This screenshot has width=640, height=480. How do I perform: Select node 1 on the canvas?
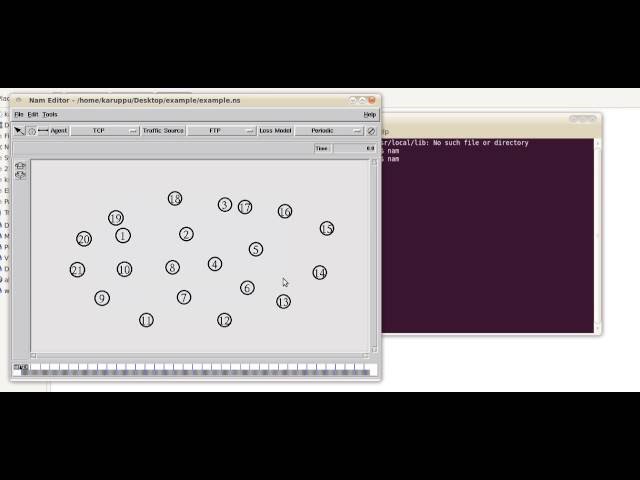coord(123,236)
